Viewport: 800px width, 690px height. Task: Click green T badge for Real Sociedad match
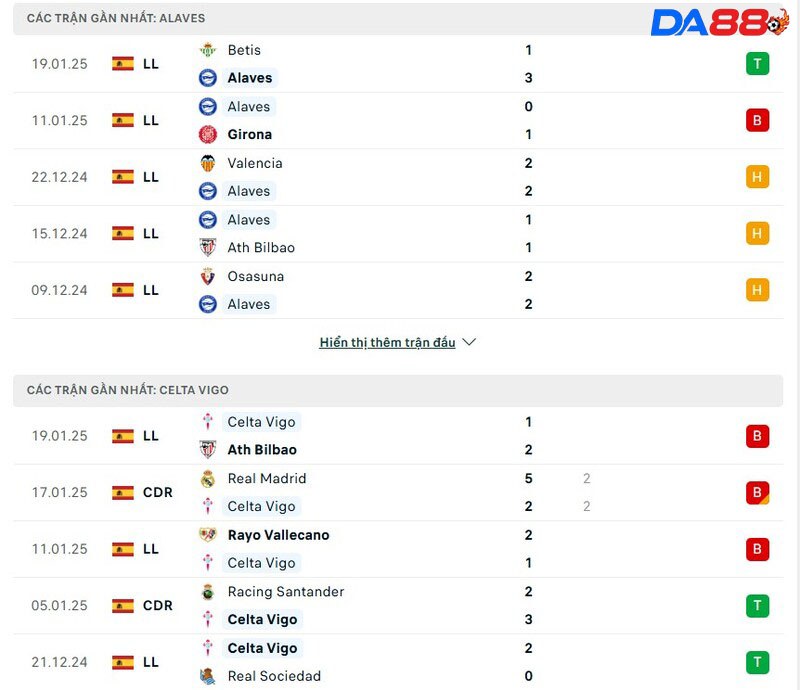(757, 662)
